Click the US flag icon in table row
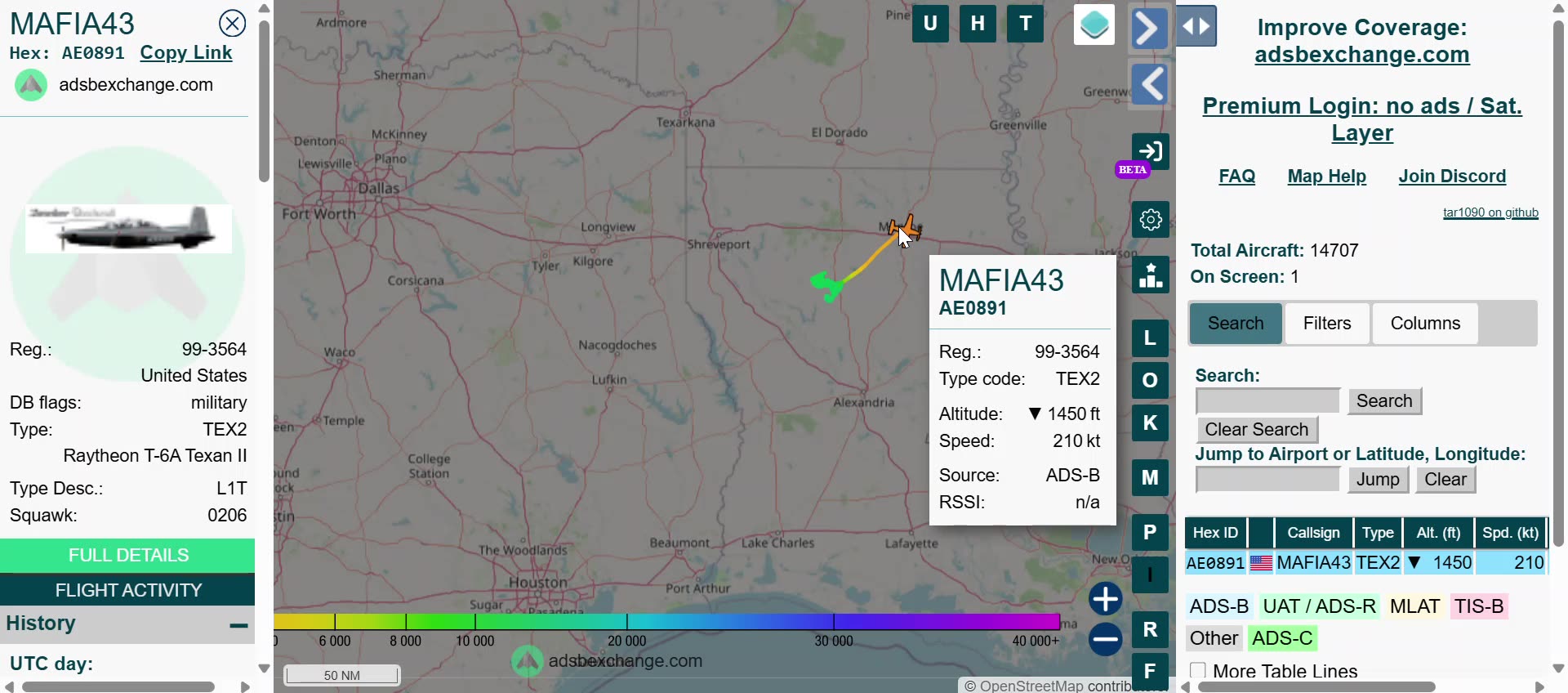 pos(1261,563)
